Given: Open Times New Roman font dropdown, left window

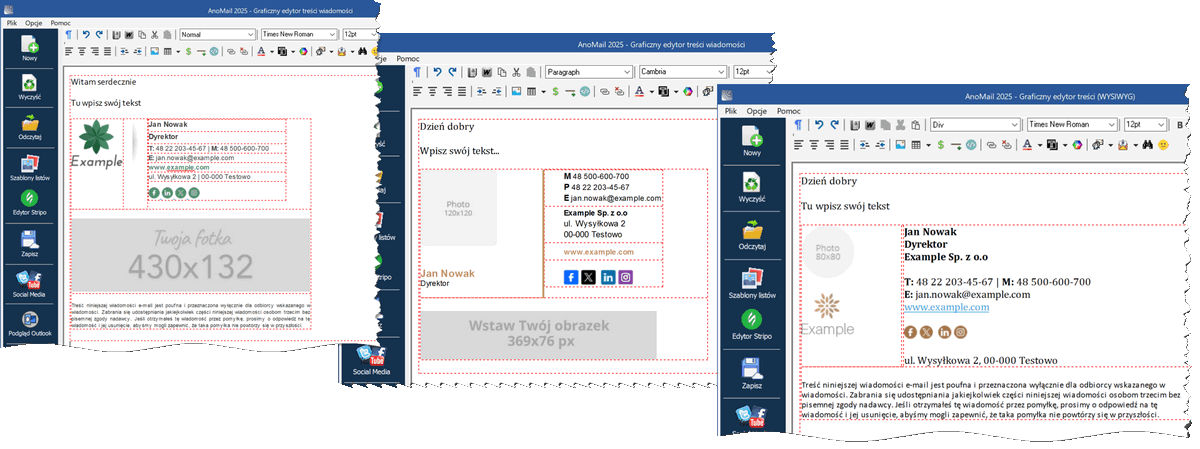Looking at the screenshot, I should pyautogui.click(x=297, y=35).
